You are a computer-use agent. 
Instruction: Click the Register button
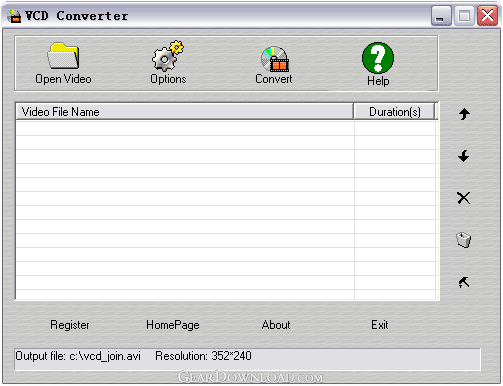click(70, 325)
